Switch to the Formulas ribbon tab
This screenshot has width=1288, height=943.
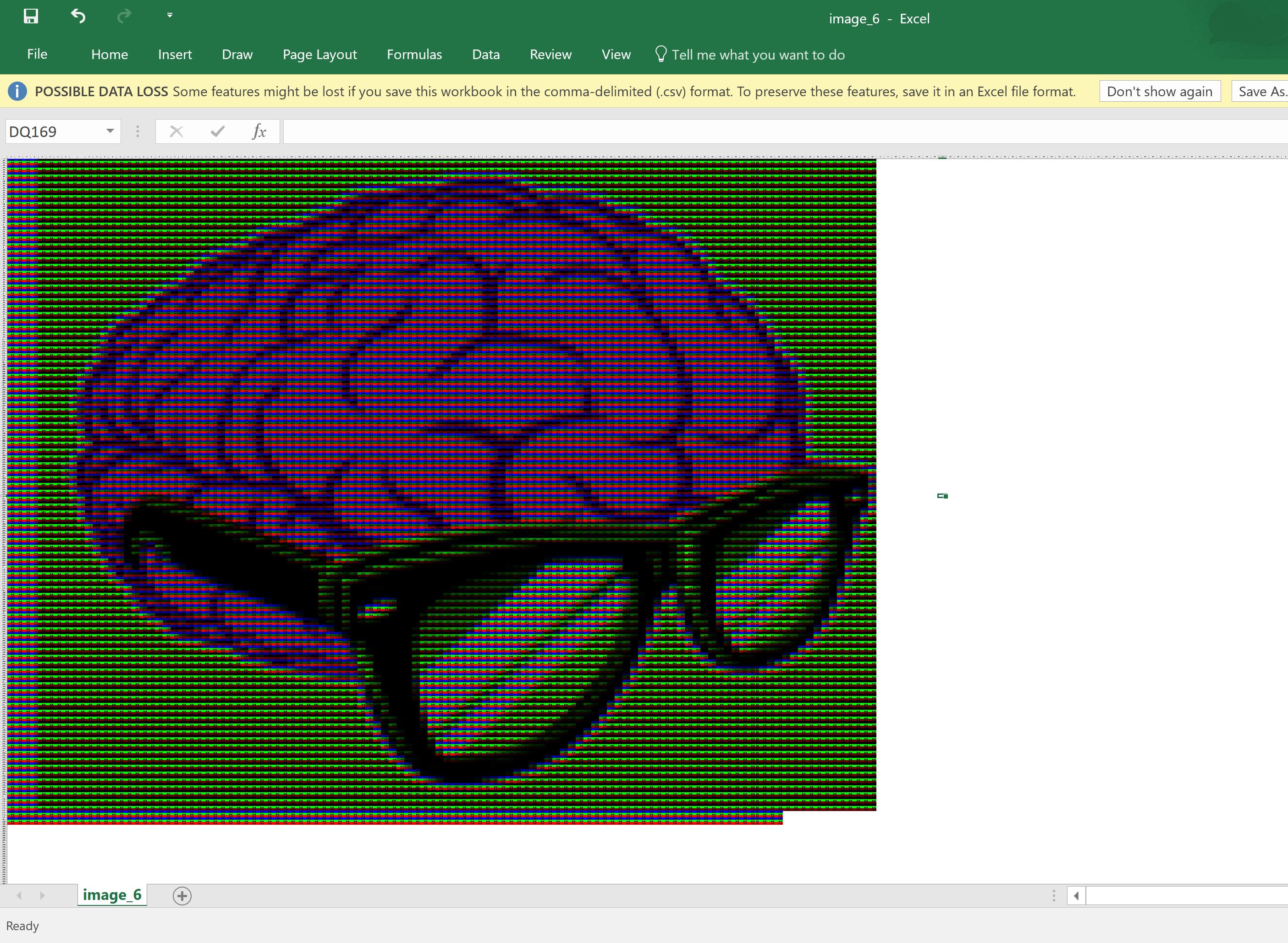pyautogui.click(x=414, y=54)
